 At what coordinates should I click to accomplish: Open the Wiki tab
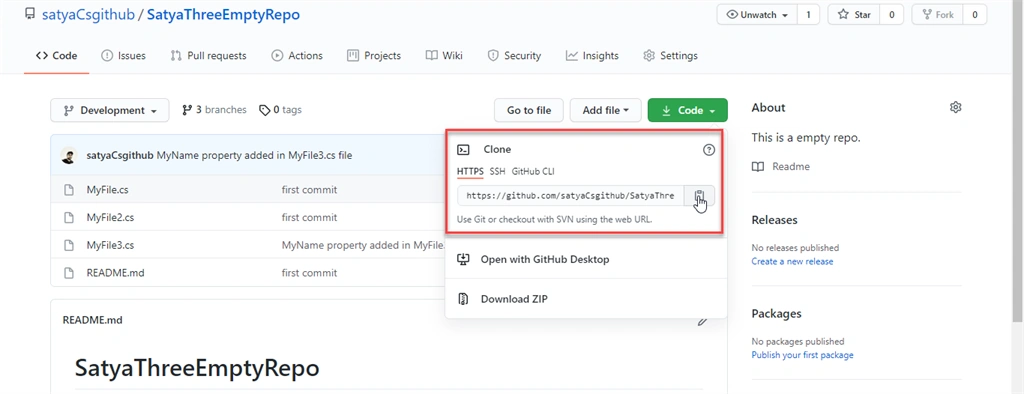click(x=444, y=56)
